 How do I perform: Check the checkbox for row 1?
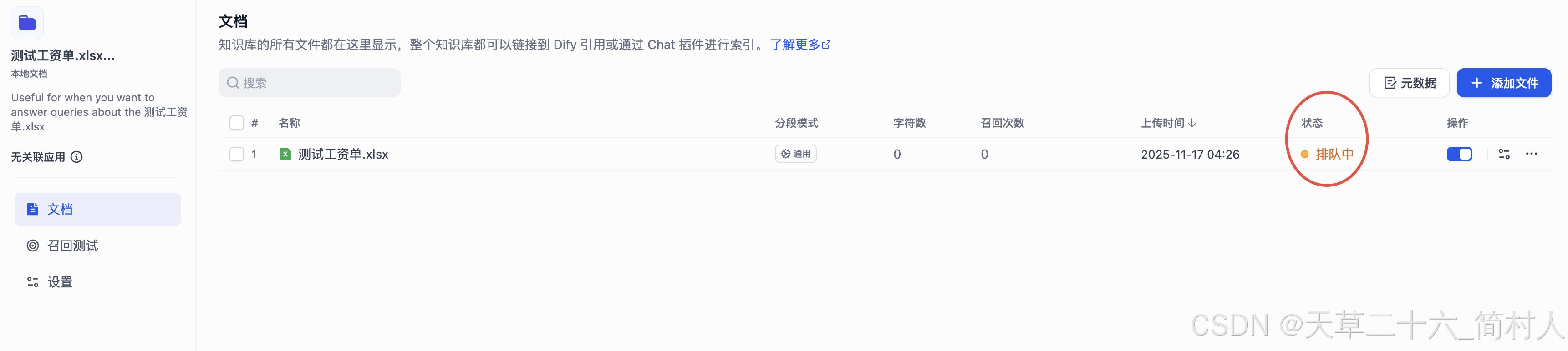click(236, 154)
